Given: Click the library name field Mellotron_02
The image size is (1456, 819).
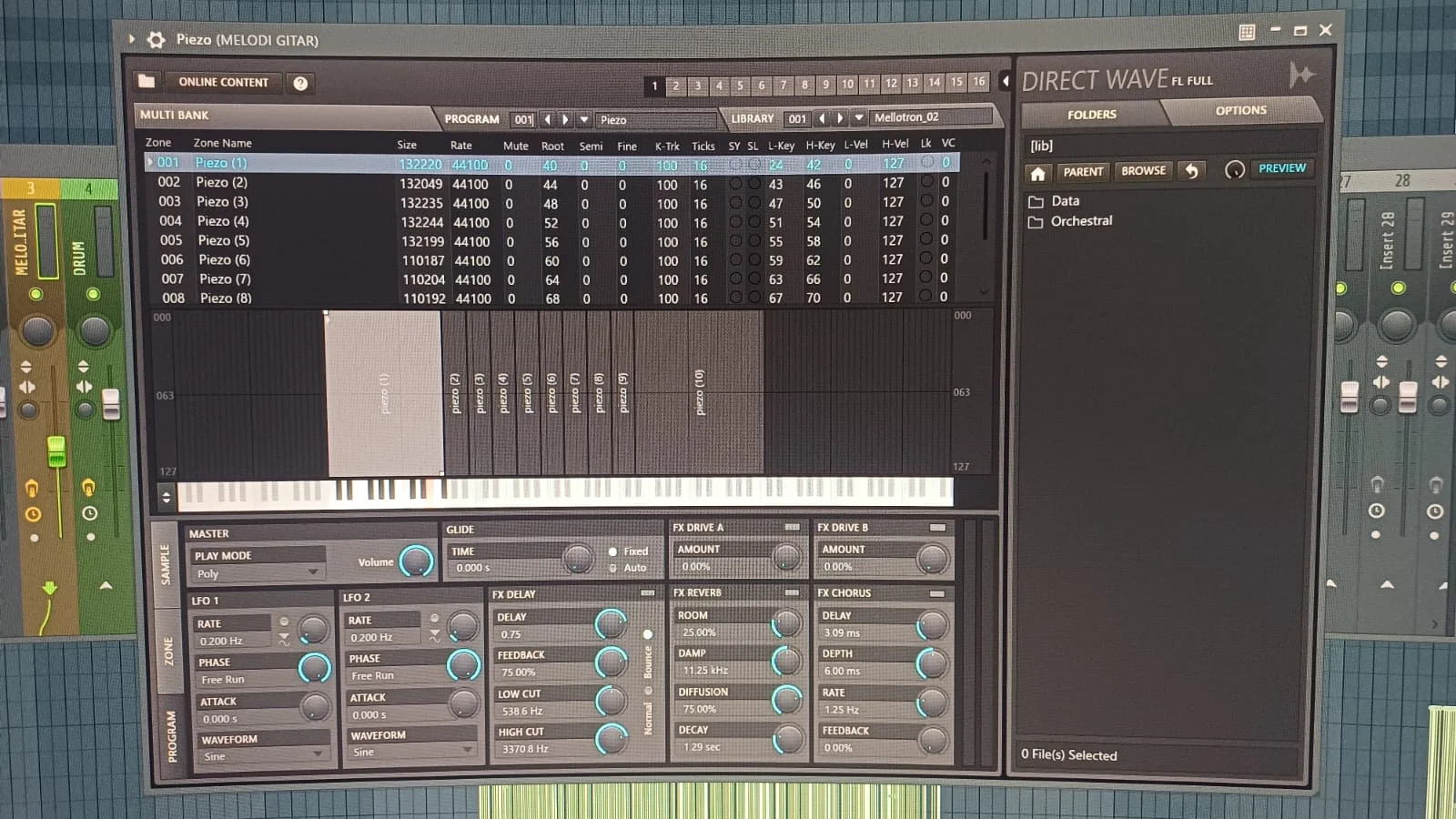Looking at the screenshot, I should (x=930, y=117).
